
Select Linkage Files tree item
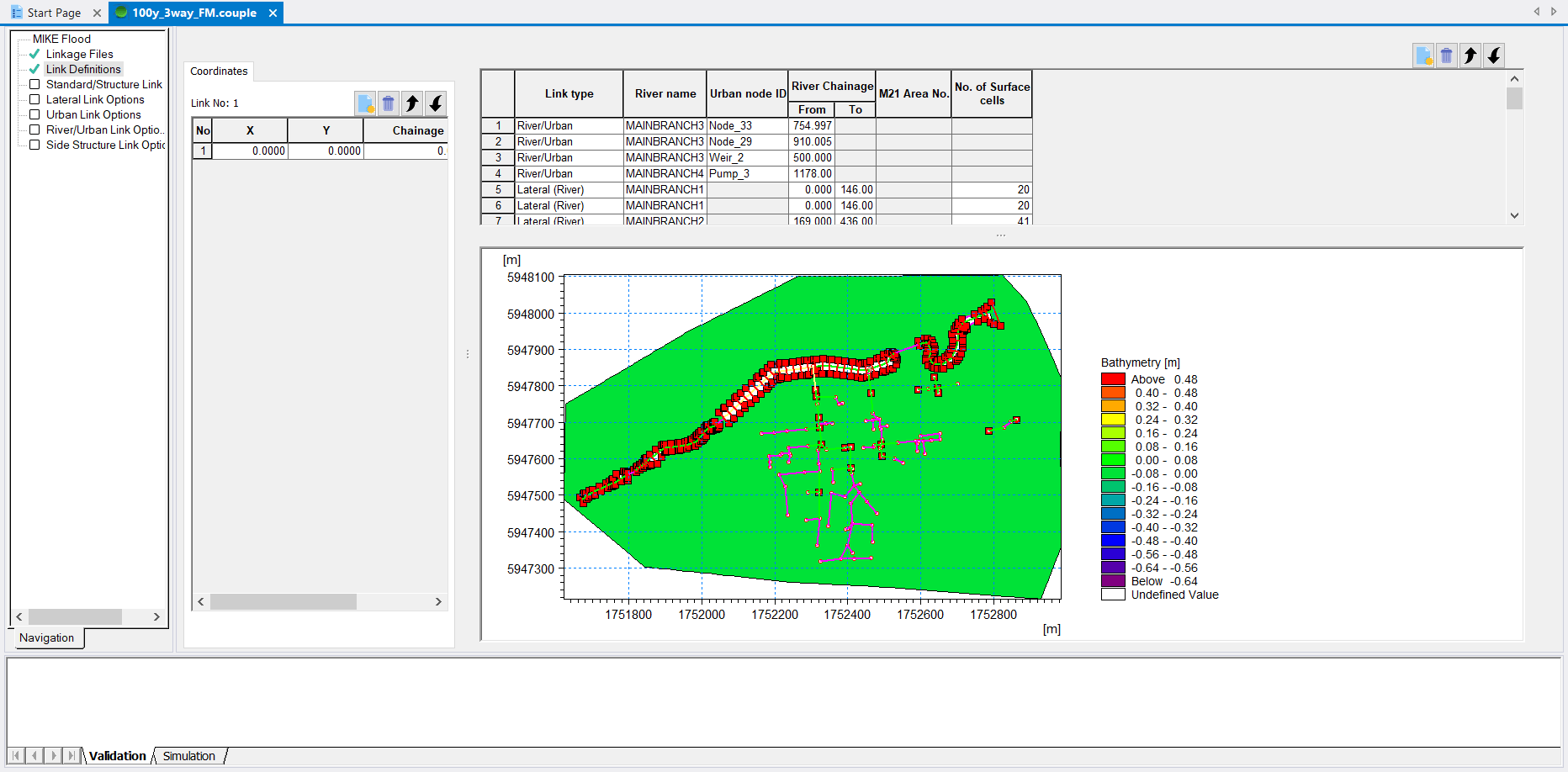[x=79, y=54]
